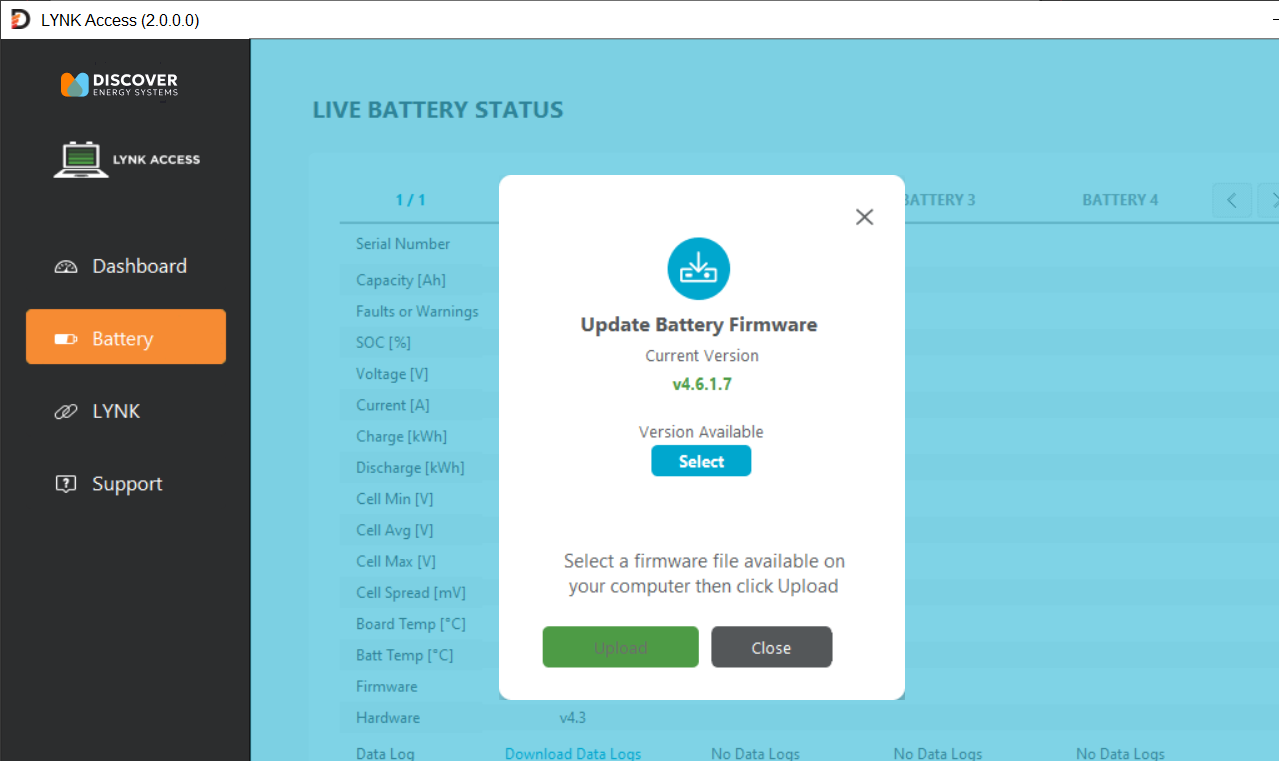Dismiss the dialog using the X

tap(864, 216)
